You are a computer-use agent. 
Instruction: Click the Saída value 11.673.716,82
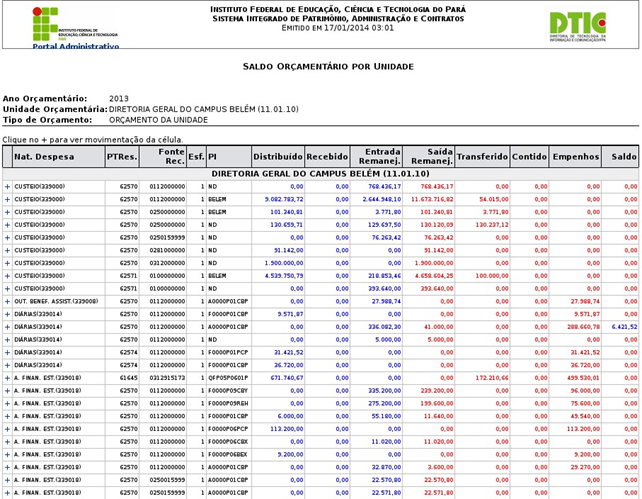point(432,199)
